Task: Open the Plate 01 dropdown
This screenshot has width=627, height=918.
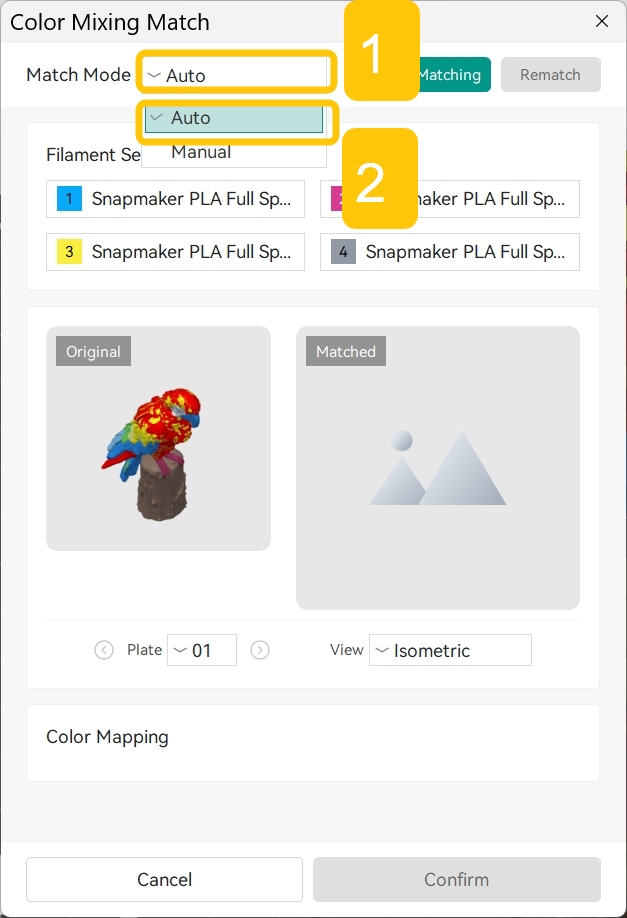Action: (x=202, y=650)
